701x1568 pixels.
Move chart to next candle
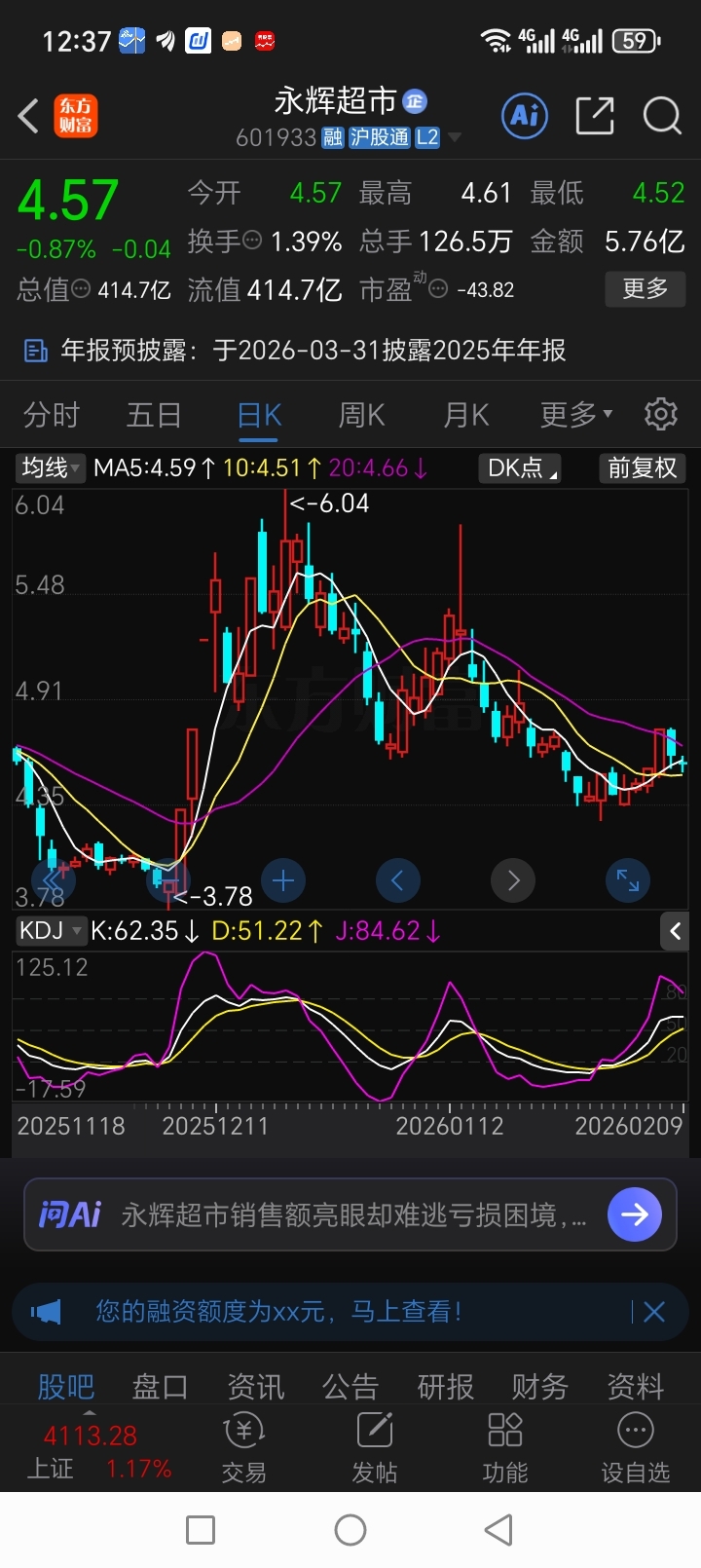pos(513,881)
